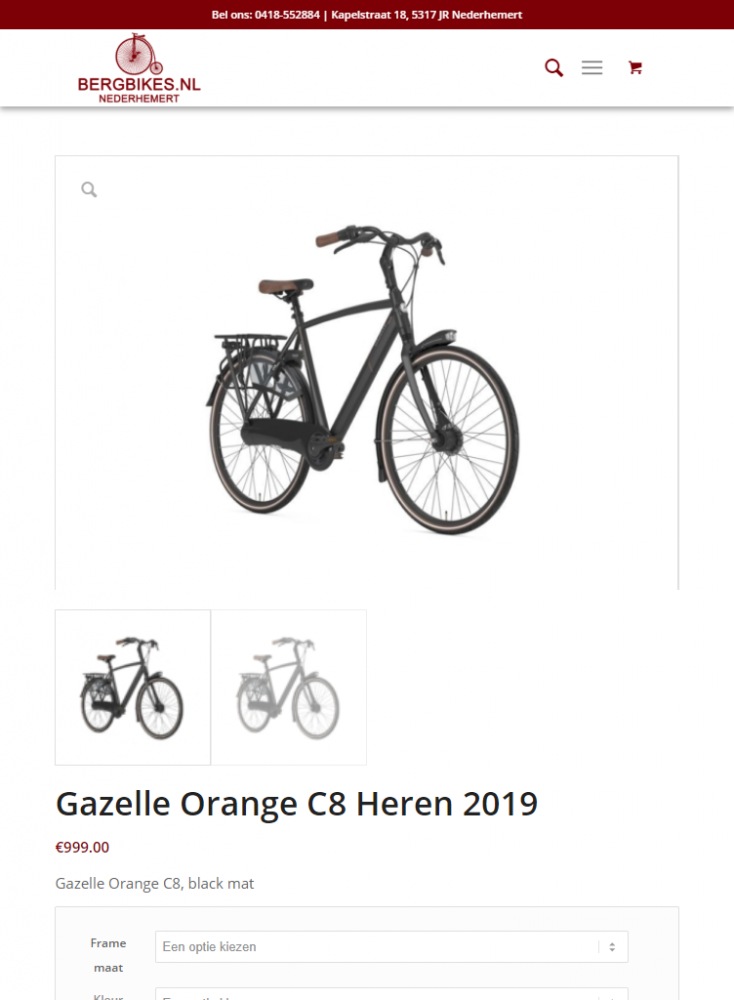734x1000 pixels.
Task: Click the Frame maat label
Action: (x=108, y=955)
